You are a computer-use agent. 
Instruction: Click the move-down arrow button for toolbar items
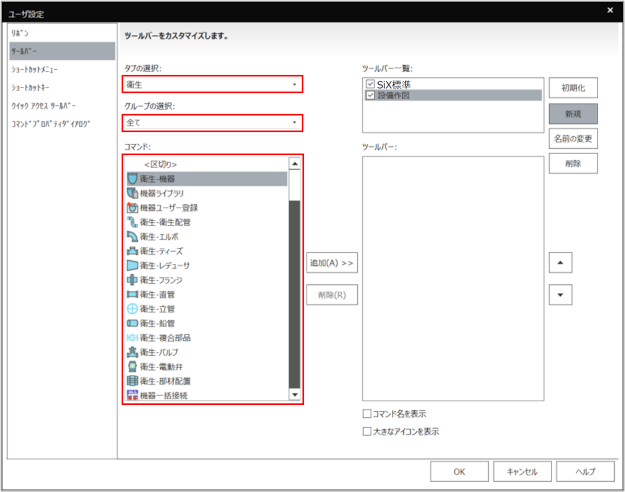click(563, 295)
